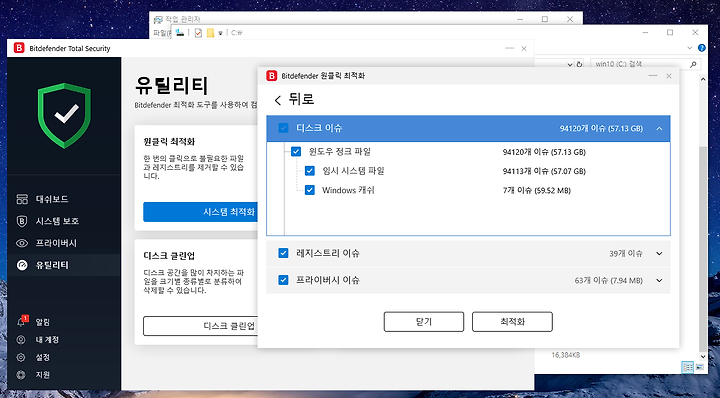Image resolution: width=720 pixels, height=398 pixels.
Task: Click the Explorer scrollbar up arrow
Action: click(703, 79)
